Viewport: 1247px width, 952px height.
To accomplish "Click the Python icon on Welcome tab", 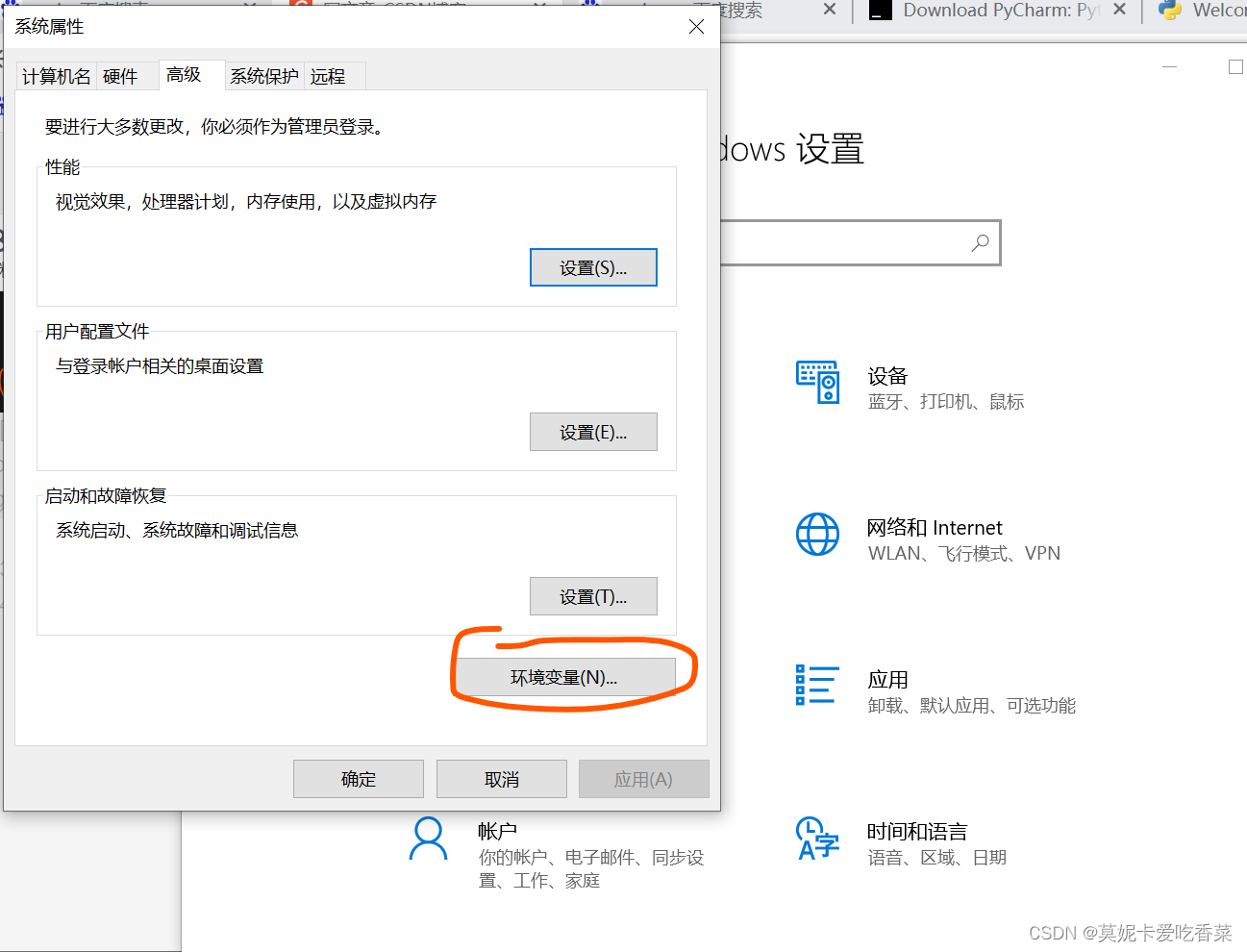I will (x=1170, y=10).
